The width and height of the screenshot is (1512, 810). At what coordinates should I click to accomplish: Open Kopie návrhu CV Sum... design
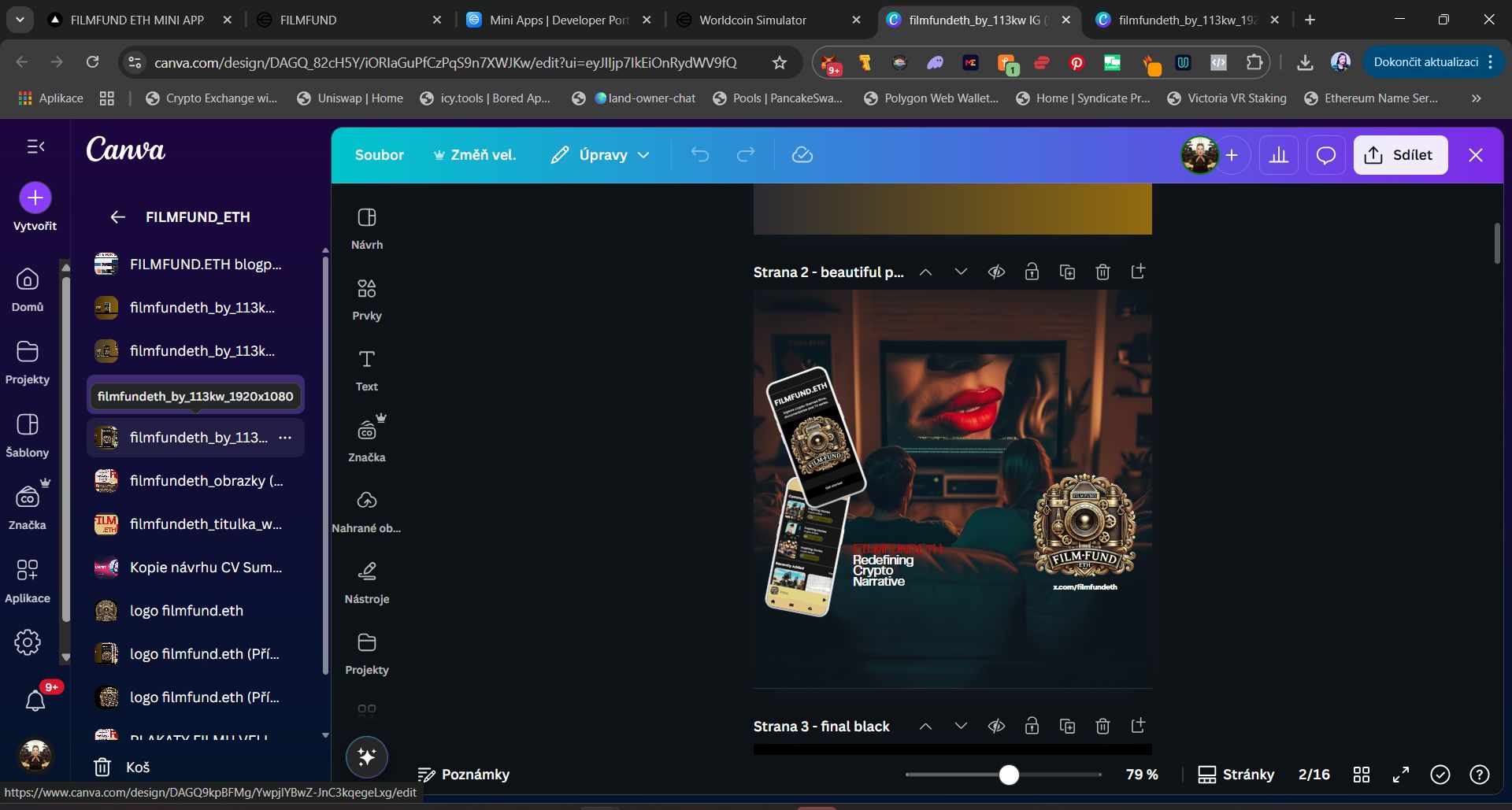pyautogui.click(x=195, y=568)
